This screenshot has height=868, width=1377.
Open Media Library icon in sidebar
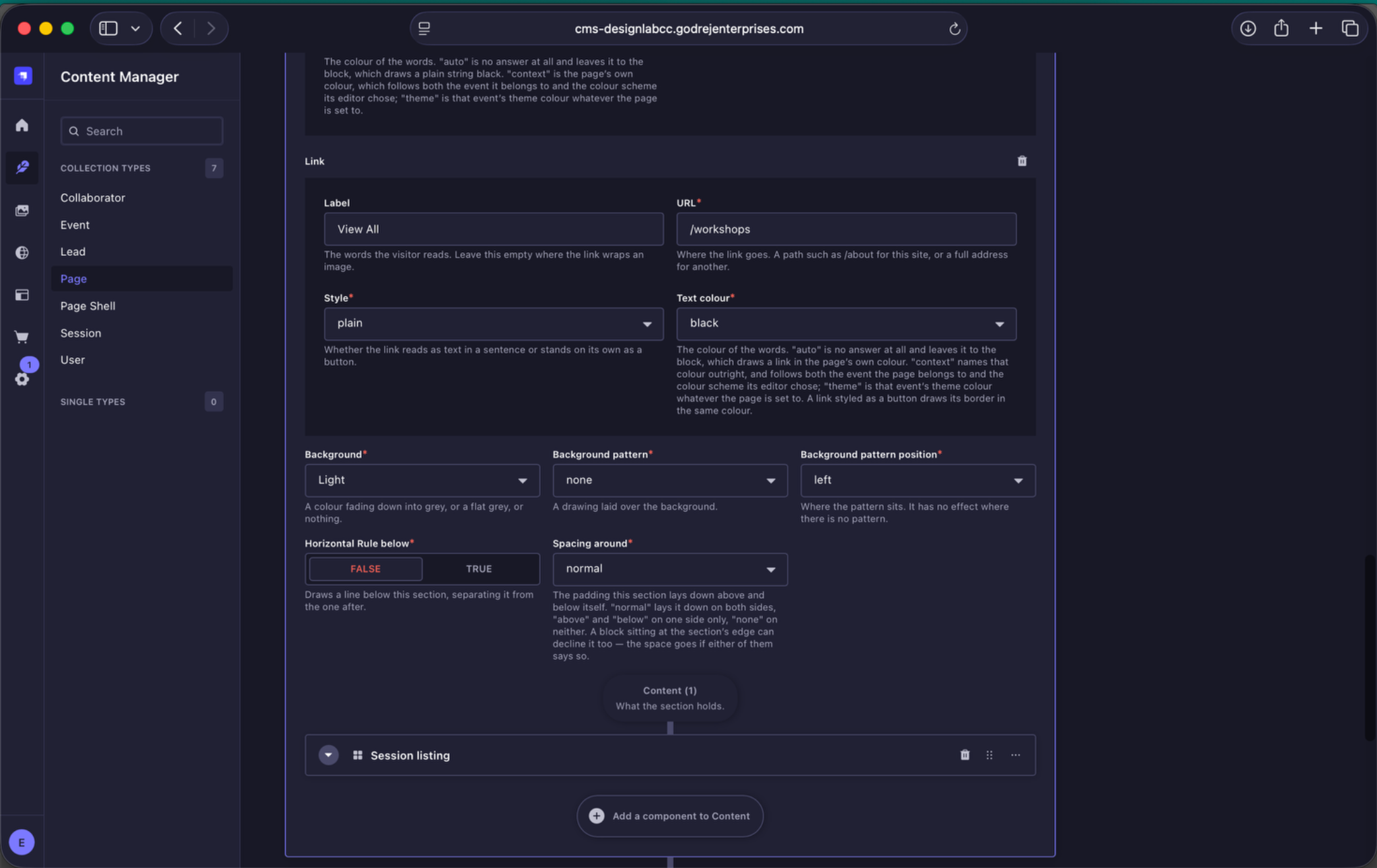point(22,210)
